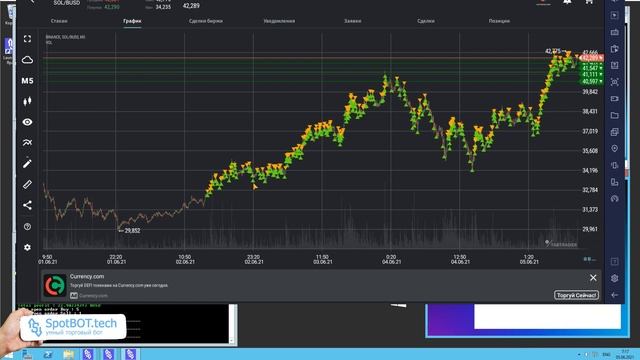The width and height of the screenshot is (640, 360).
Task: Switch to the Сделки tab
Action: coord(426,21)
